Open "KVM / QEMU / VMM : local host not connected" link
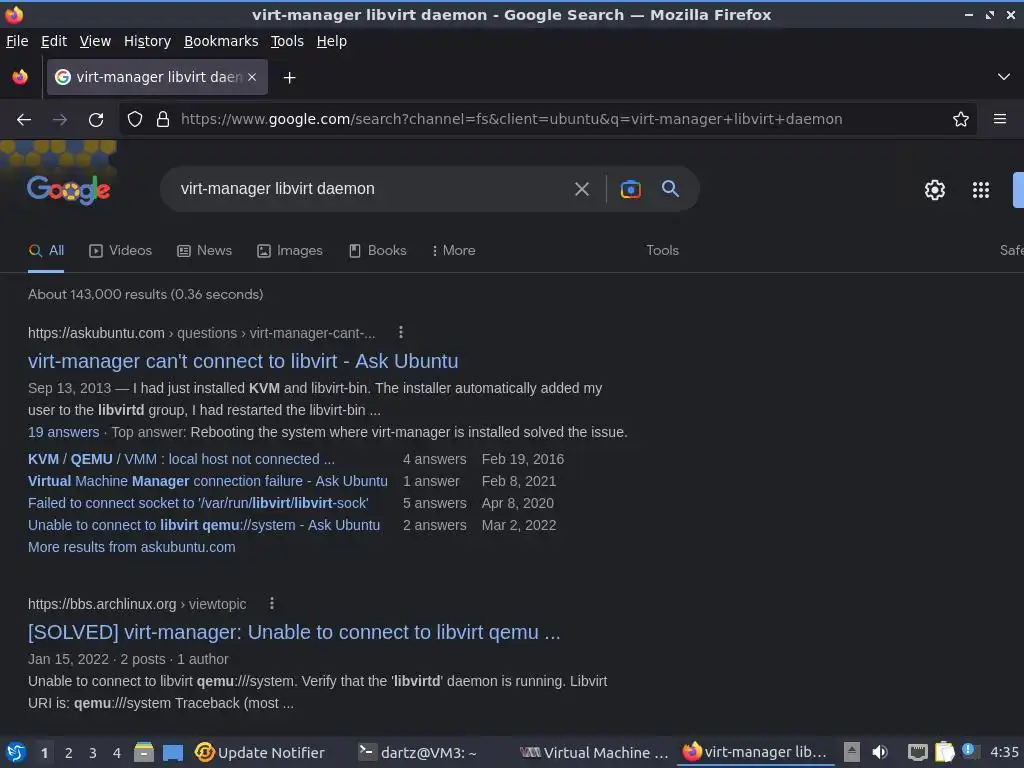 (x=181, y=459)
